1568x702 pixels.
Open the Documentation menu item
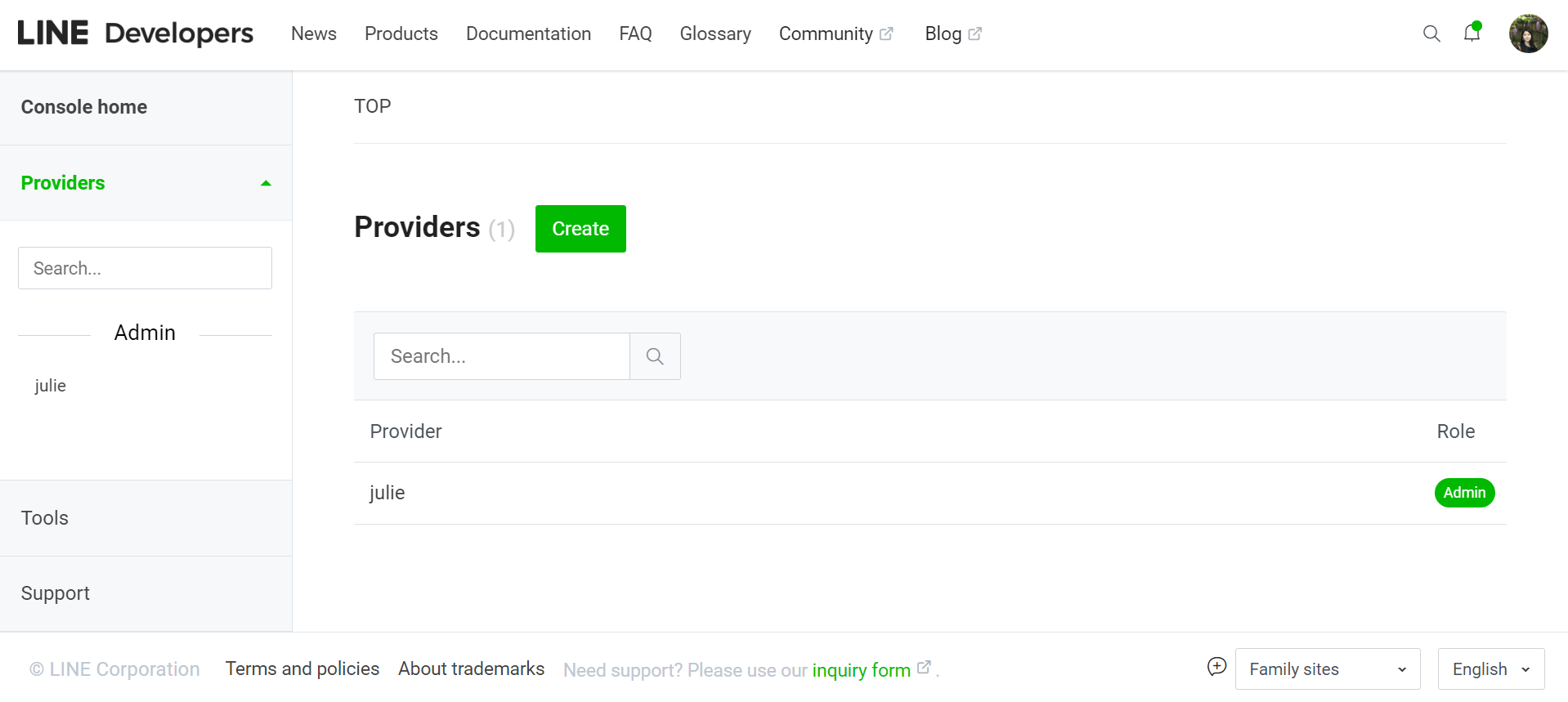click(528, 34)
